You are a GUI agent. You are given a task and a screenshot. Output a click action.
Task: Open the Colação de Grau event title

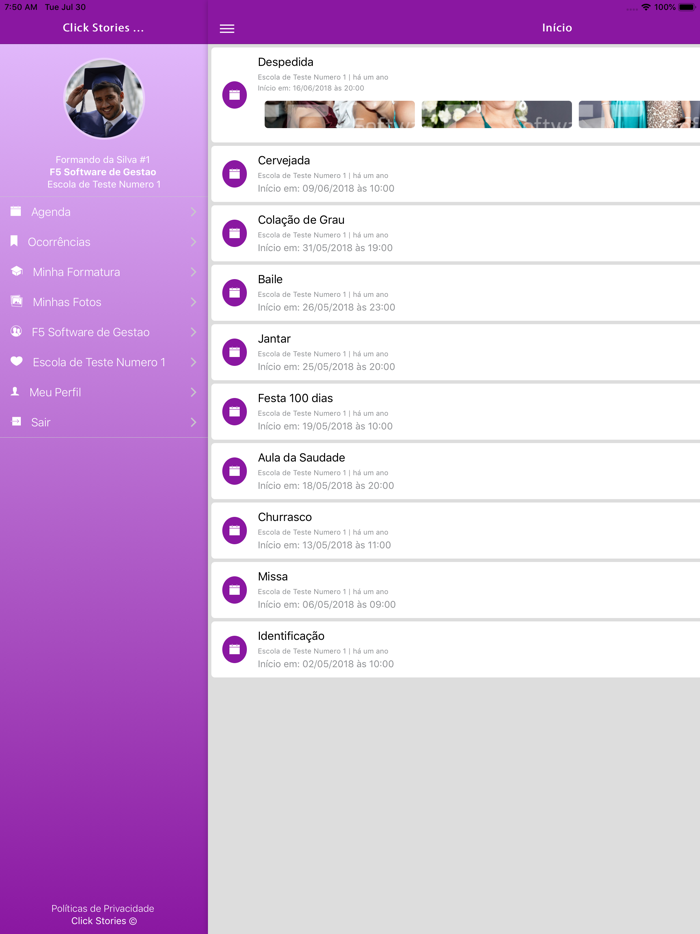pyautogui.click(x=301, y=220)
